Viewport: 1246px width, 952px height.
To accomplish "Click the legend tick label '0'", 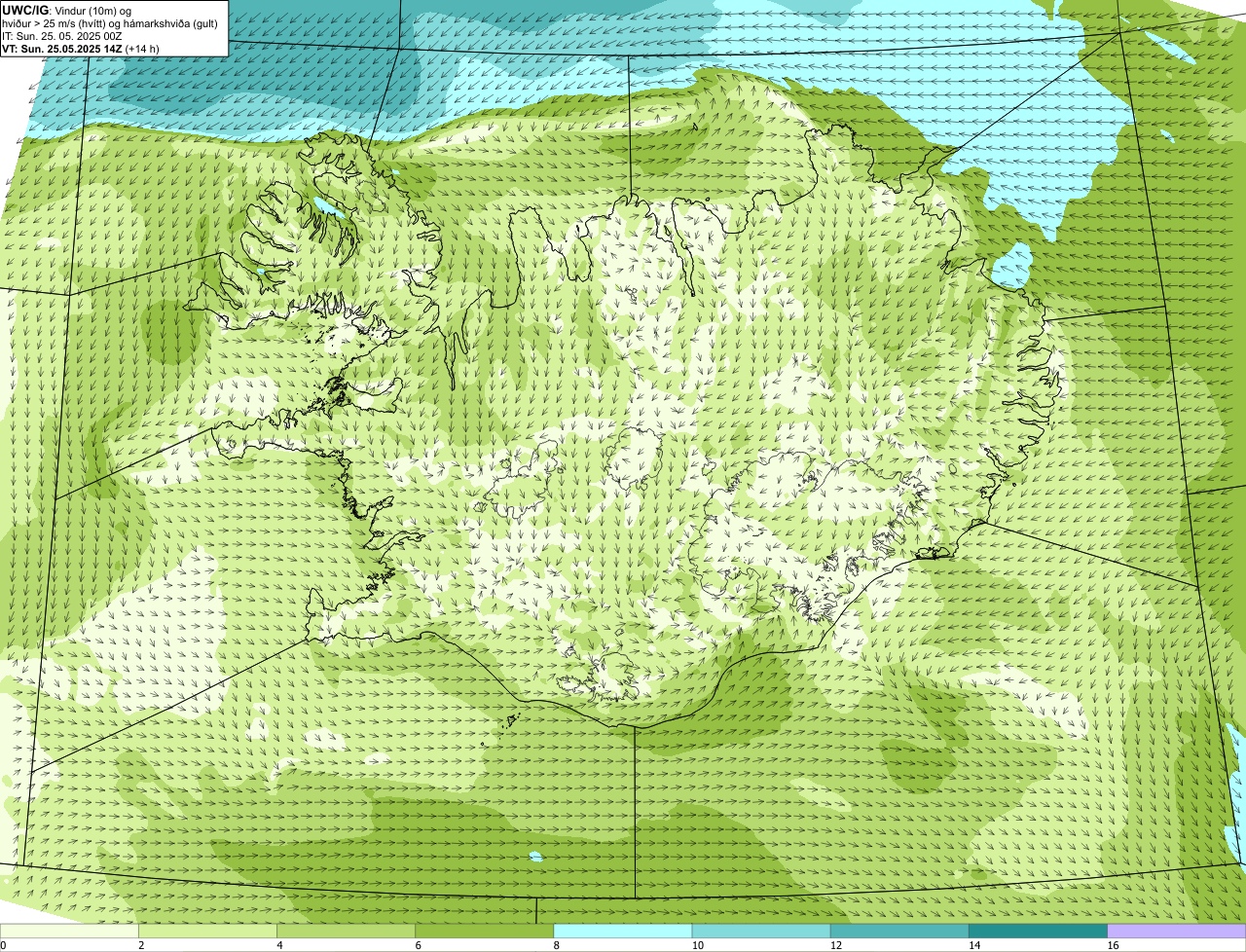I will [3, 945].
